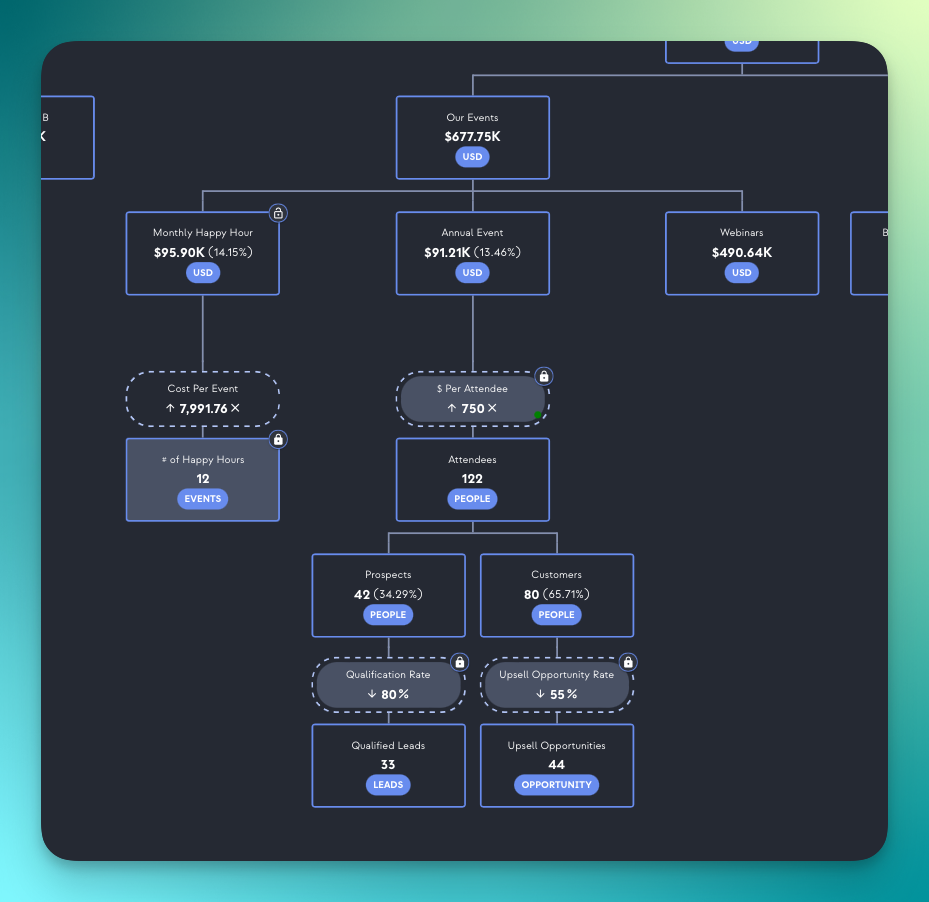This screenshot has width=929, height=902.
Task: Toggle the lock on Monthly Happy Hour node
Action: click(278, 213)
